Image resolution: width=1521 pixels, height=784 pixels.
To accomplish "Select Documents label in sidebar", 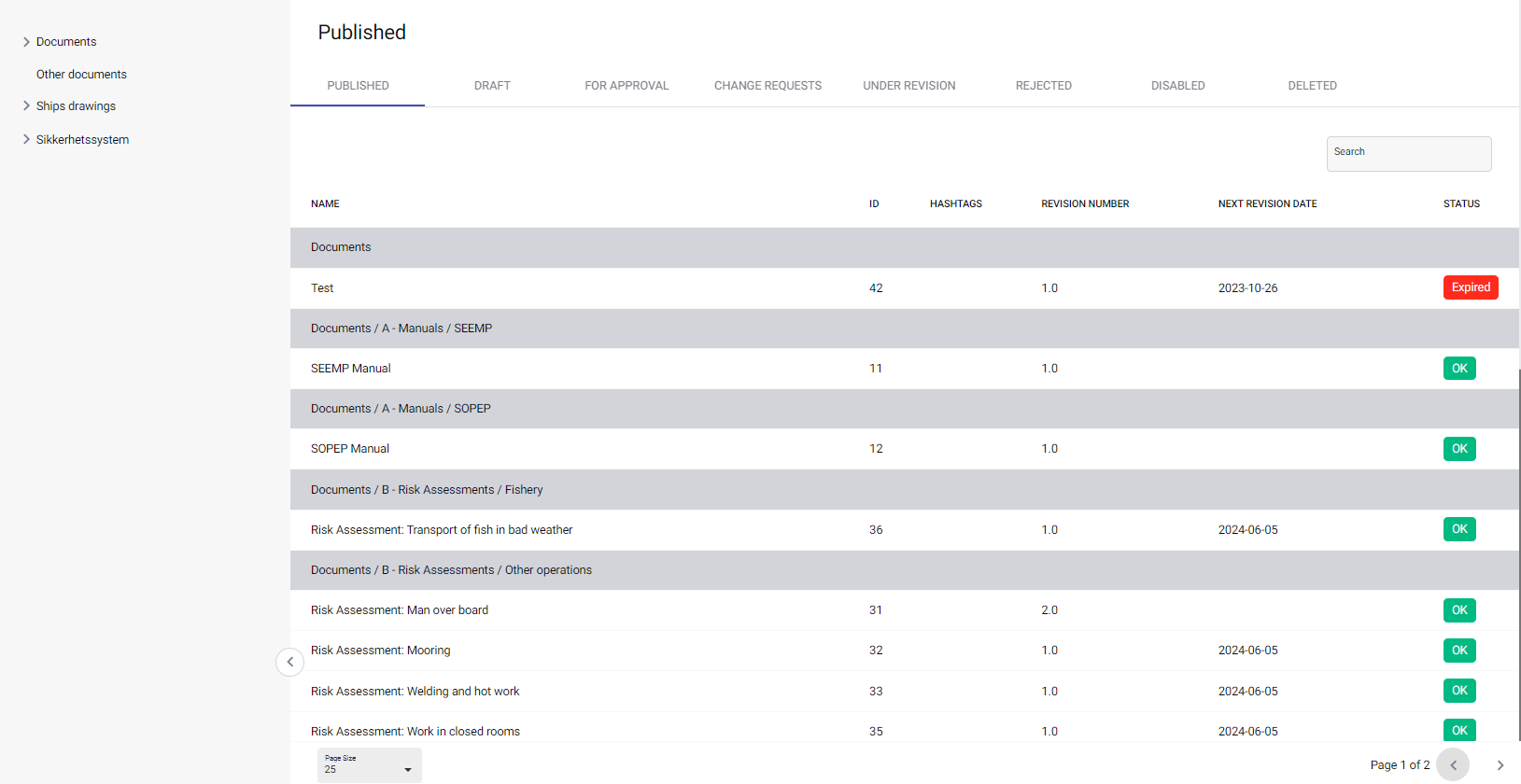I will click(66, 42).
